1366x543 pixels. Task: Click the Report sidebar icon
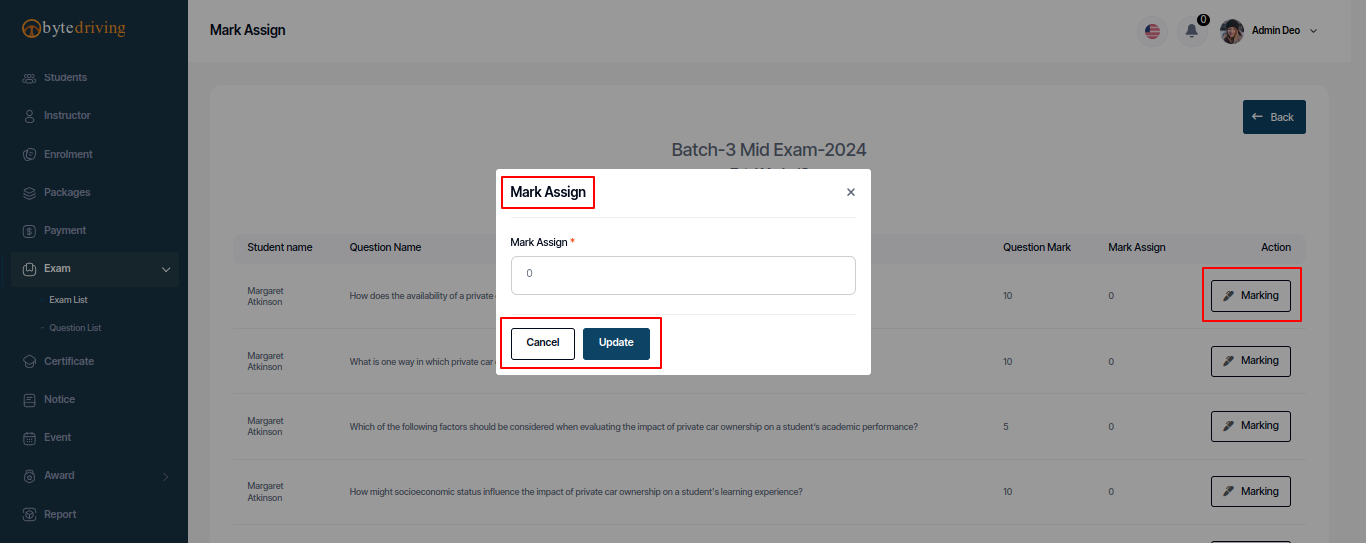tap(29, 514)
